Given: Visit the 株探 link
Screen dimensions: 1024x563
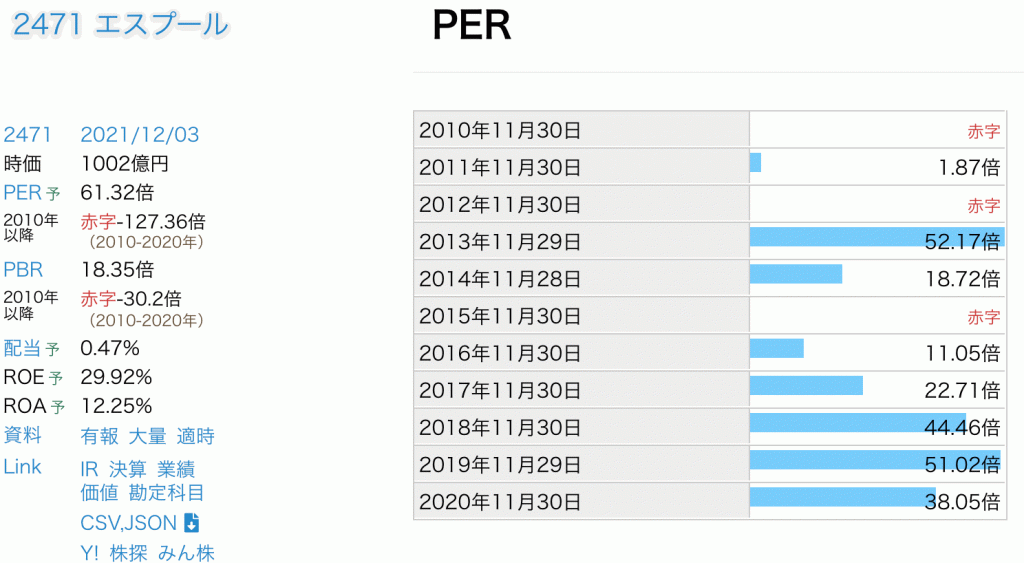Looking at the screenshot, I should point(128,553).
